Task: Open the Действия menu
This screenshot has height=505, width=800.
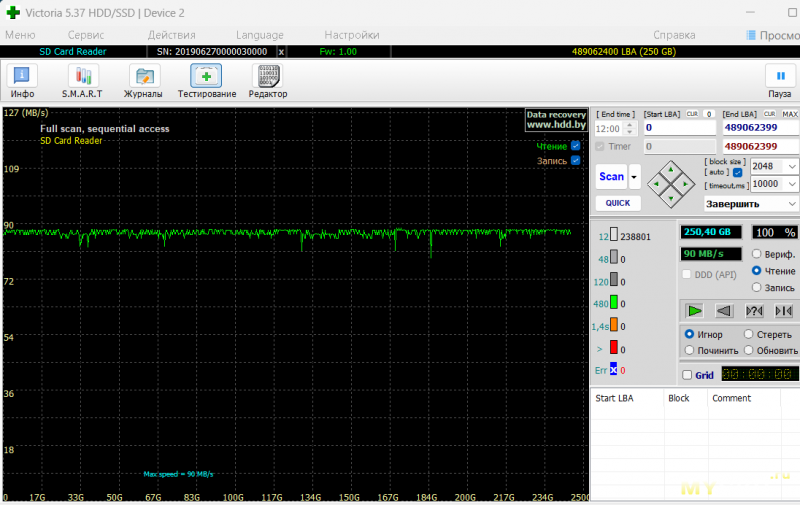Action: coord(171,35)
